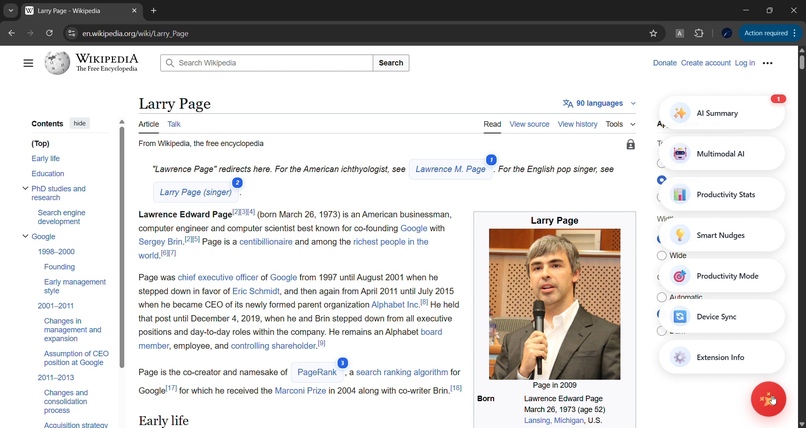Close the Larry Page Wikipedia tab
Viewport: 806px width, 428px height.
click(134, 10)
